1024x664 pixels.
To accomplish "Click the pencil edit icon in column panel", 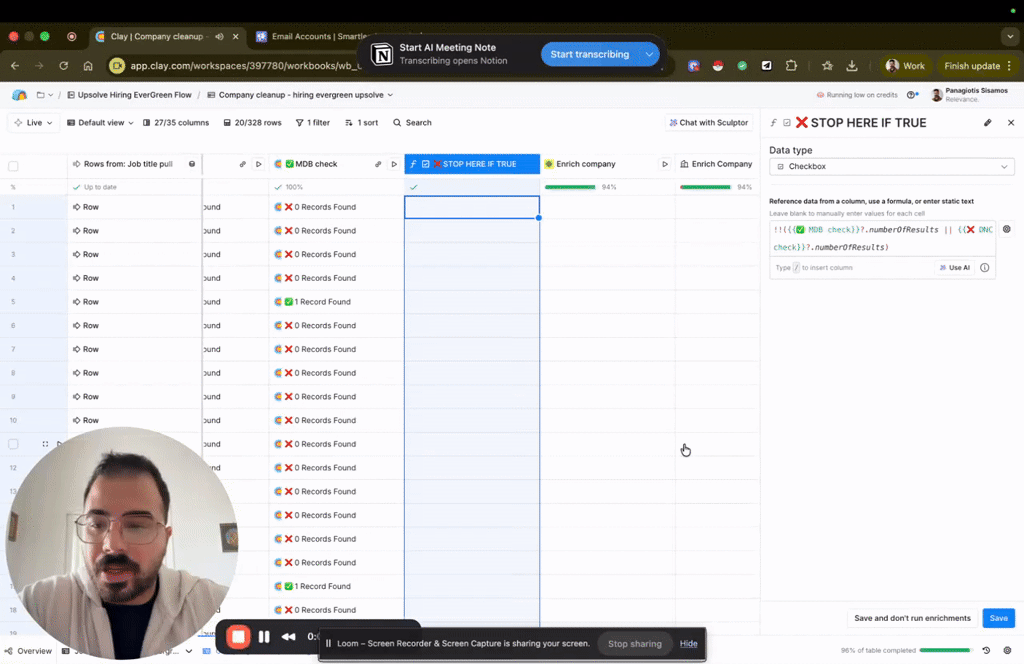I will coord(988,123).
